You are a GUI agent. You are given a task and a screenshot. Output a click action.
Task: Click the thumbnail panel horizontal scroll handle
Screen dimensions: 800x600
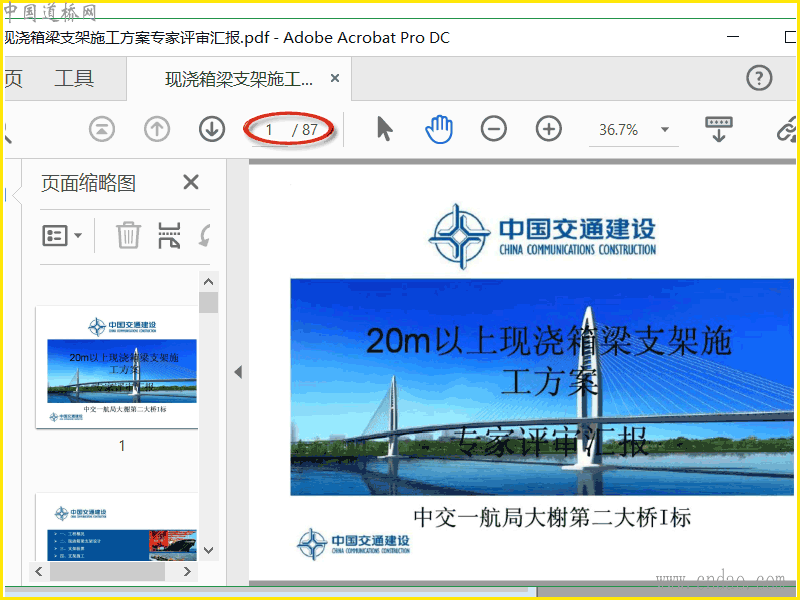coord(107,571)
